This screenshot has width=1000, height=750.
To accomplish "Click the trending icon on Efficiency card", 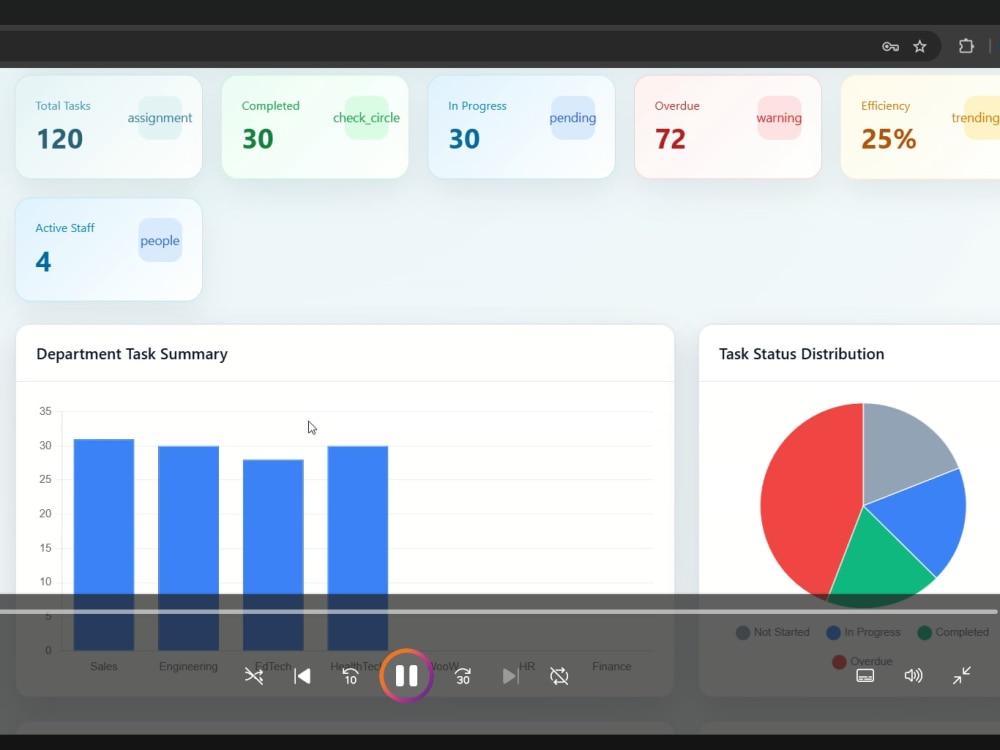I will [x=976, y=118].
